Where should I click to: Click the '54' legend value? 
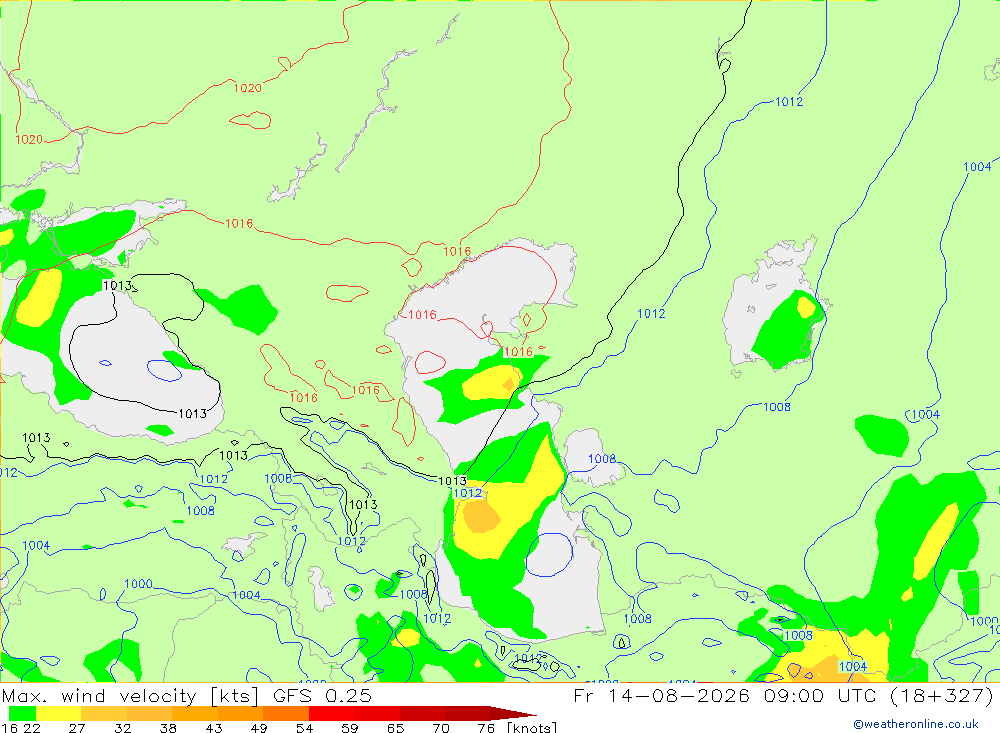tap(304, 728)
